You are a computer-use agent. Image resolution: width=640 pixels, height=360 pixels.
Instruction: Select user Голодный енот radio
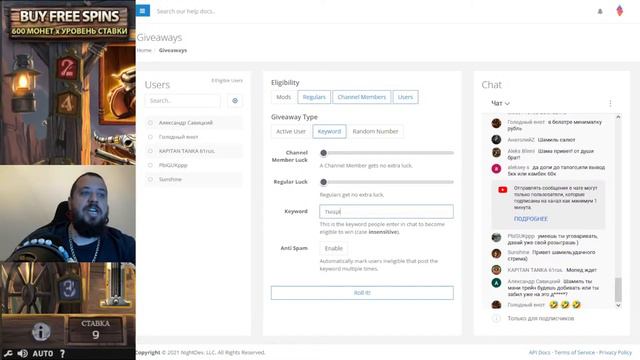point(150,137)
